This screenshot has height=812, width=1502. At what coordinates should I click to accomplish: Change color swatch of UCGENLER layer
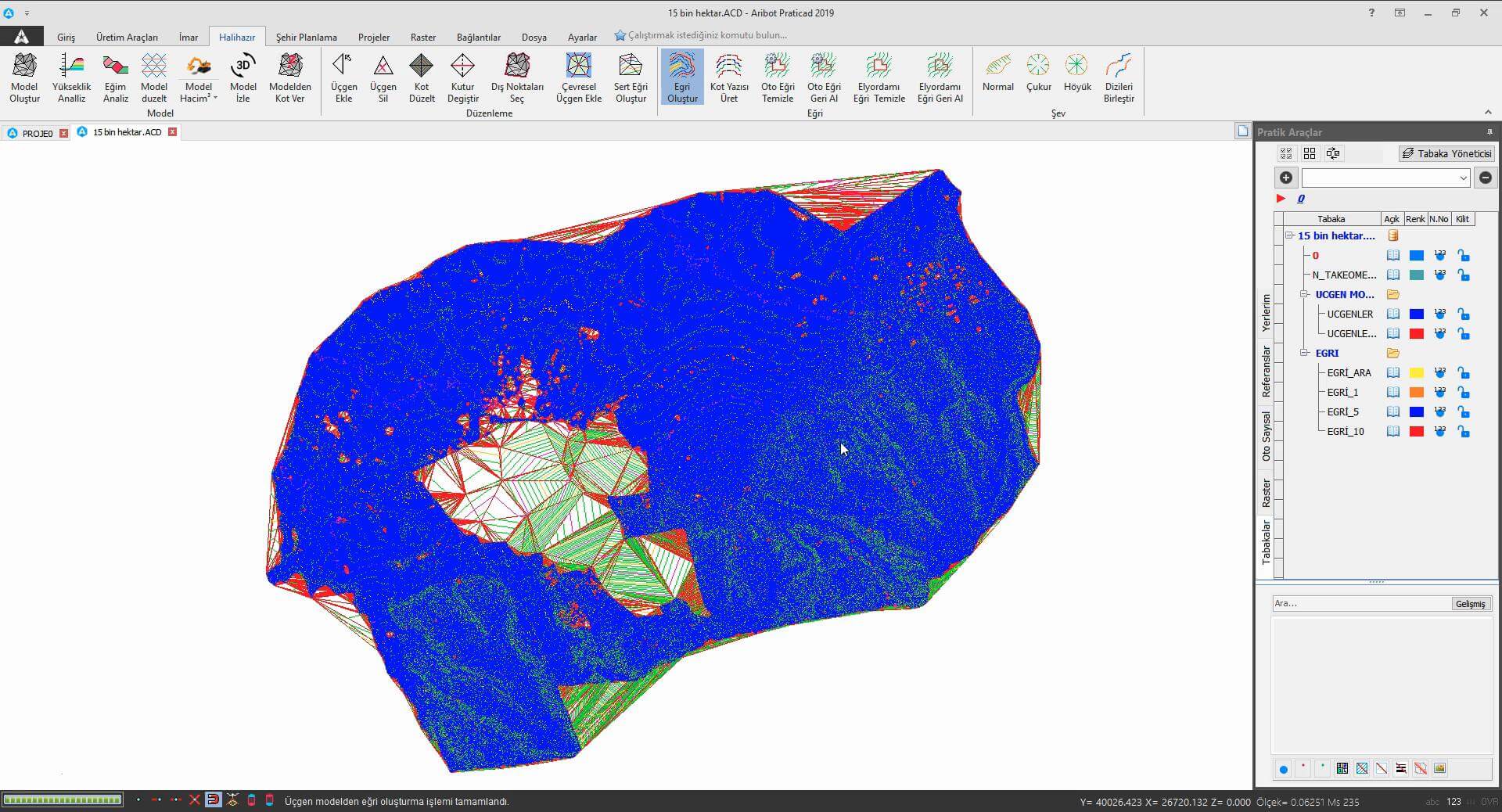(x=1416, y=314)
